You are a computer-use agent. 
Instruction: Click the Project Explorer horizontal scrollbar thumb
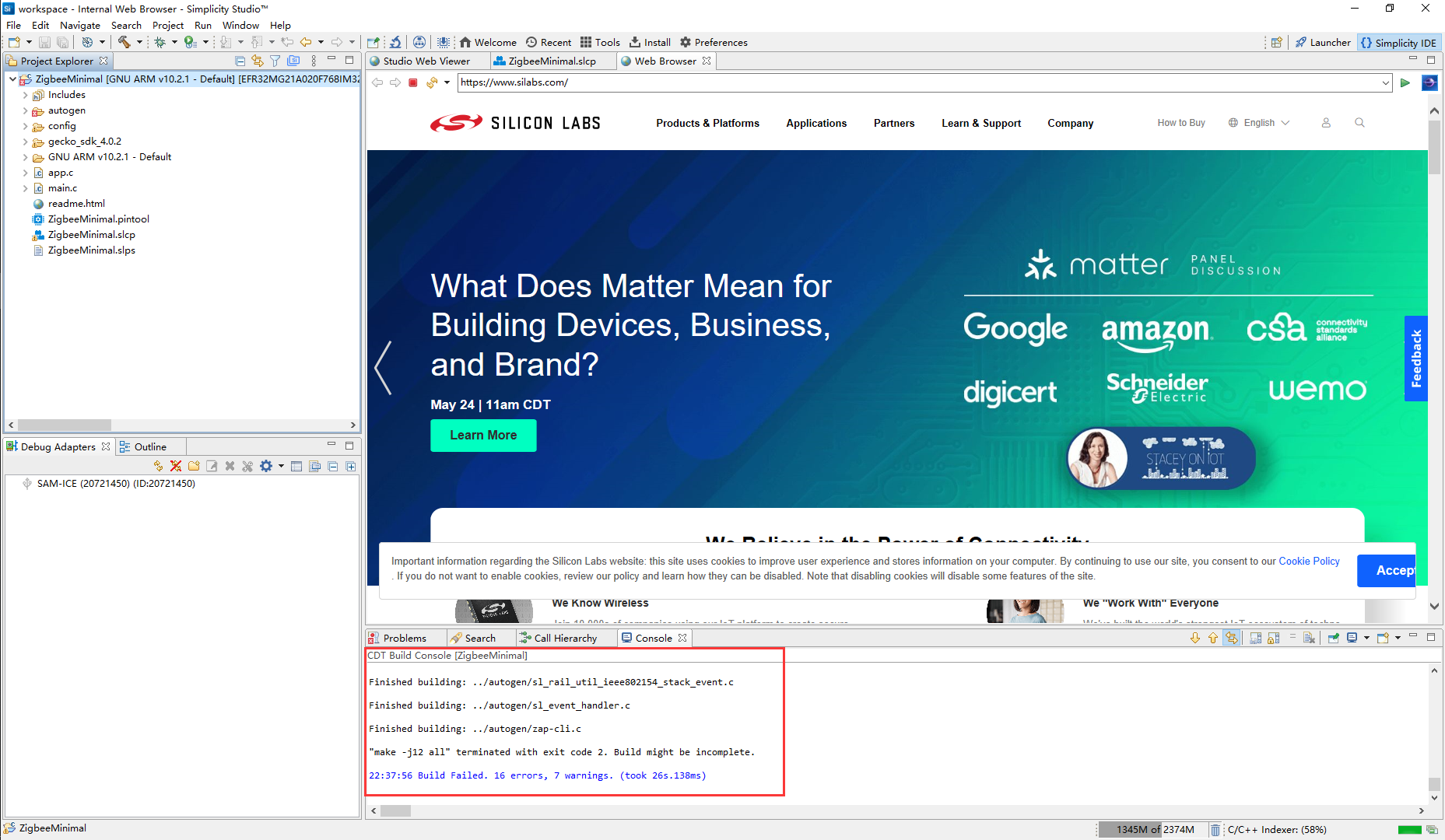pyautogui.click(x=65, y=425)
